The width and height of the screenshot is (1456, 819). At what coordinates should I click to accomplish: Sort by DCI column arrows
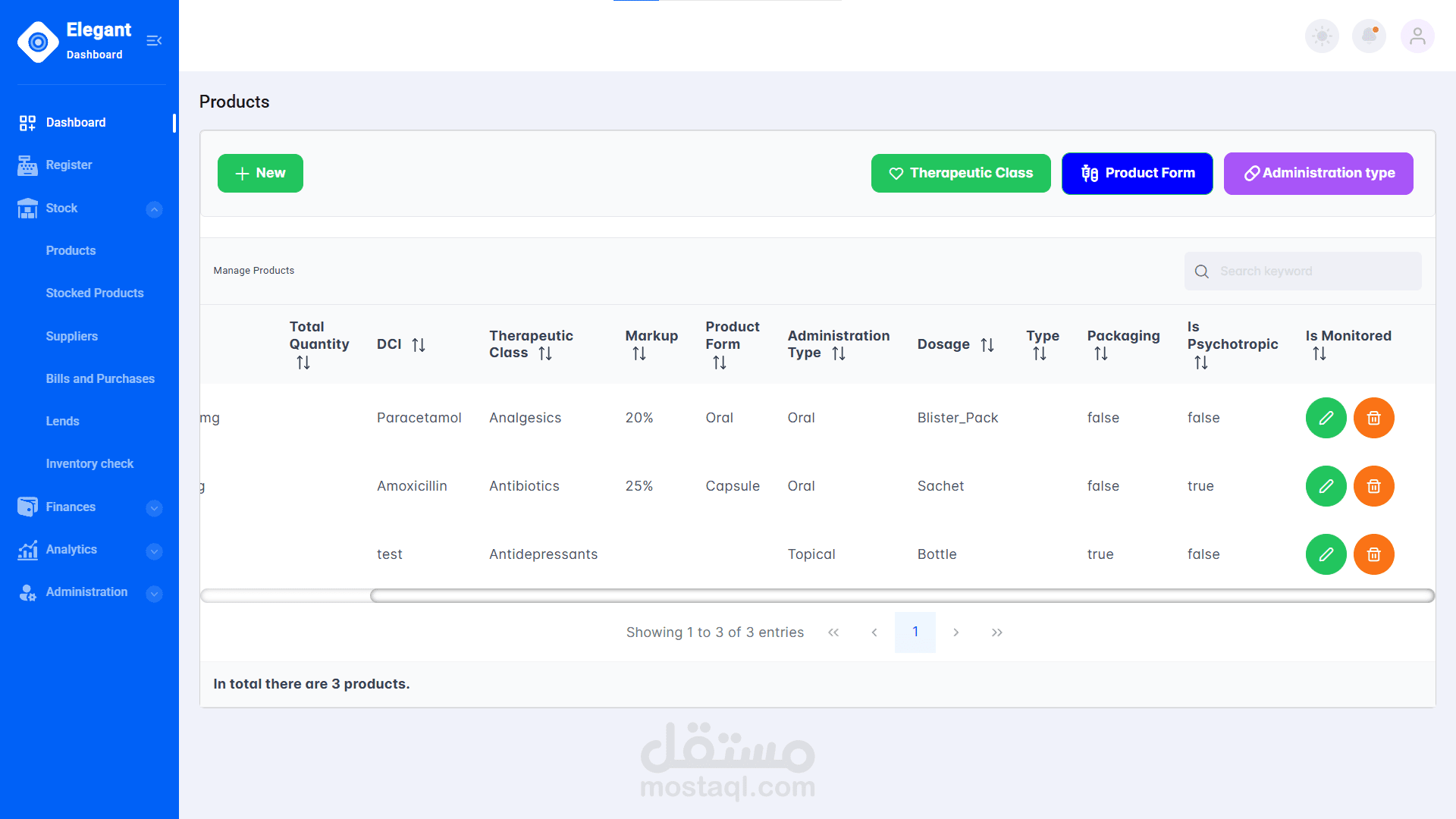[419, 345]
